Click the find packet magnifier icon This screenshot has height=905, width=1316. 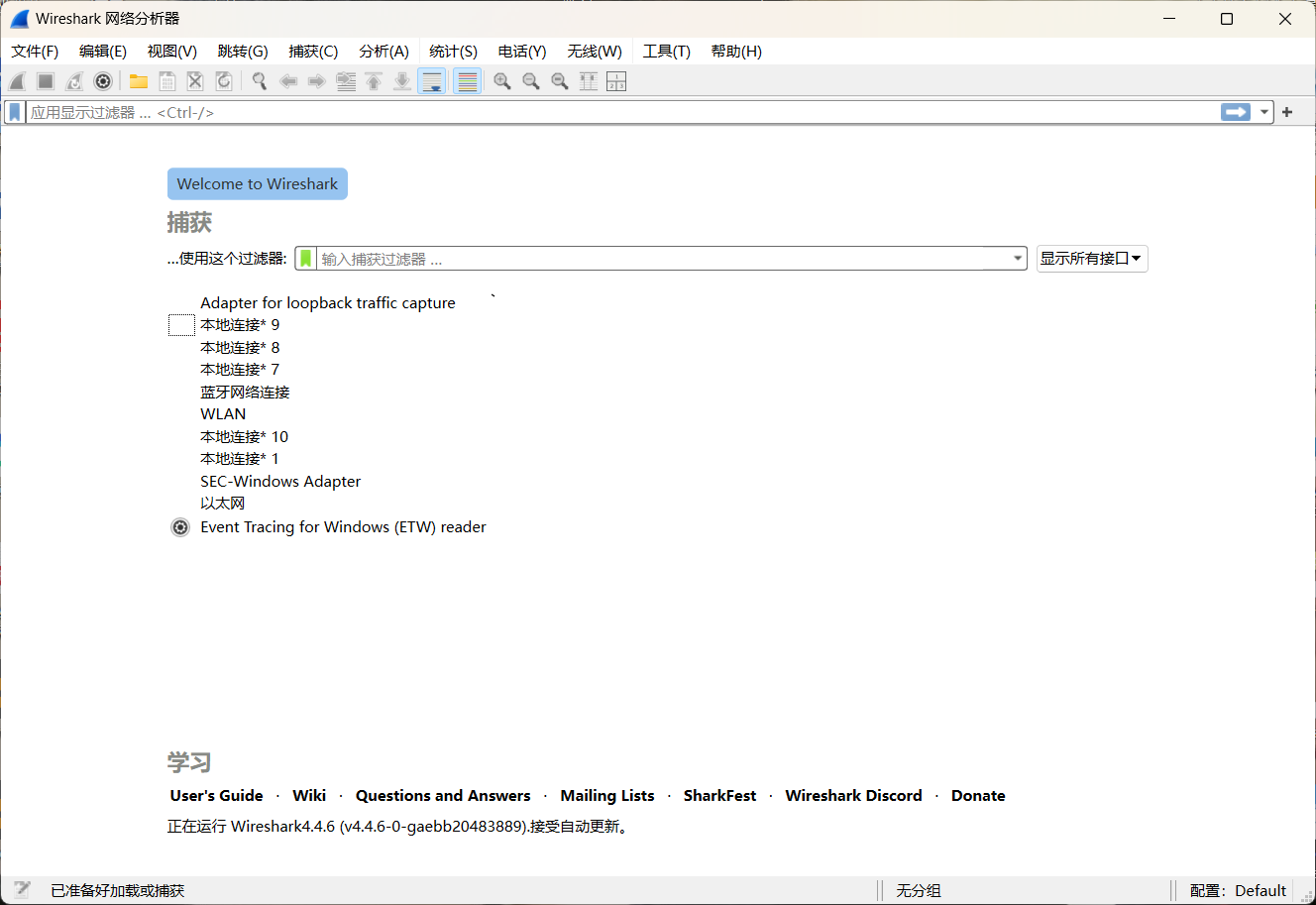(x=260, y=81)
